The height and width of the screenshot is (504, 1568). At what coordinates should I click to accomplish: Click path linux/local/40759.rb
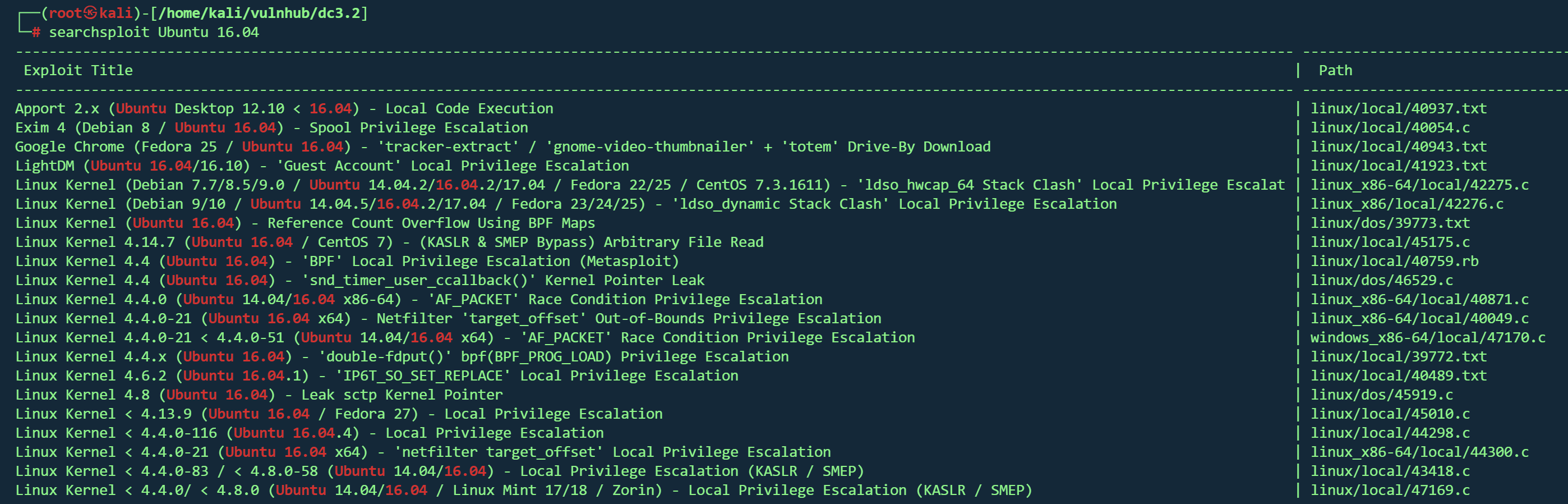[1394, 262]
